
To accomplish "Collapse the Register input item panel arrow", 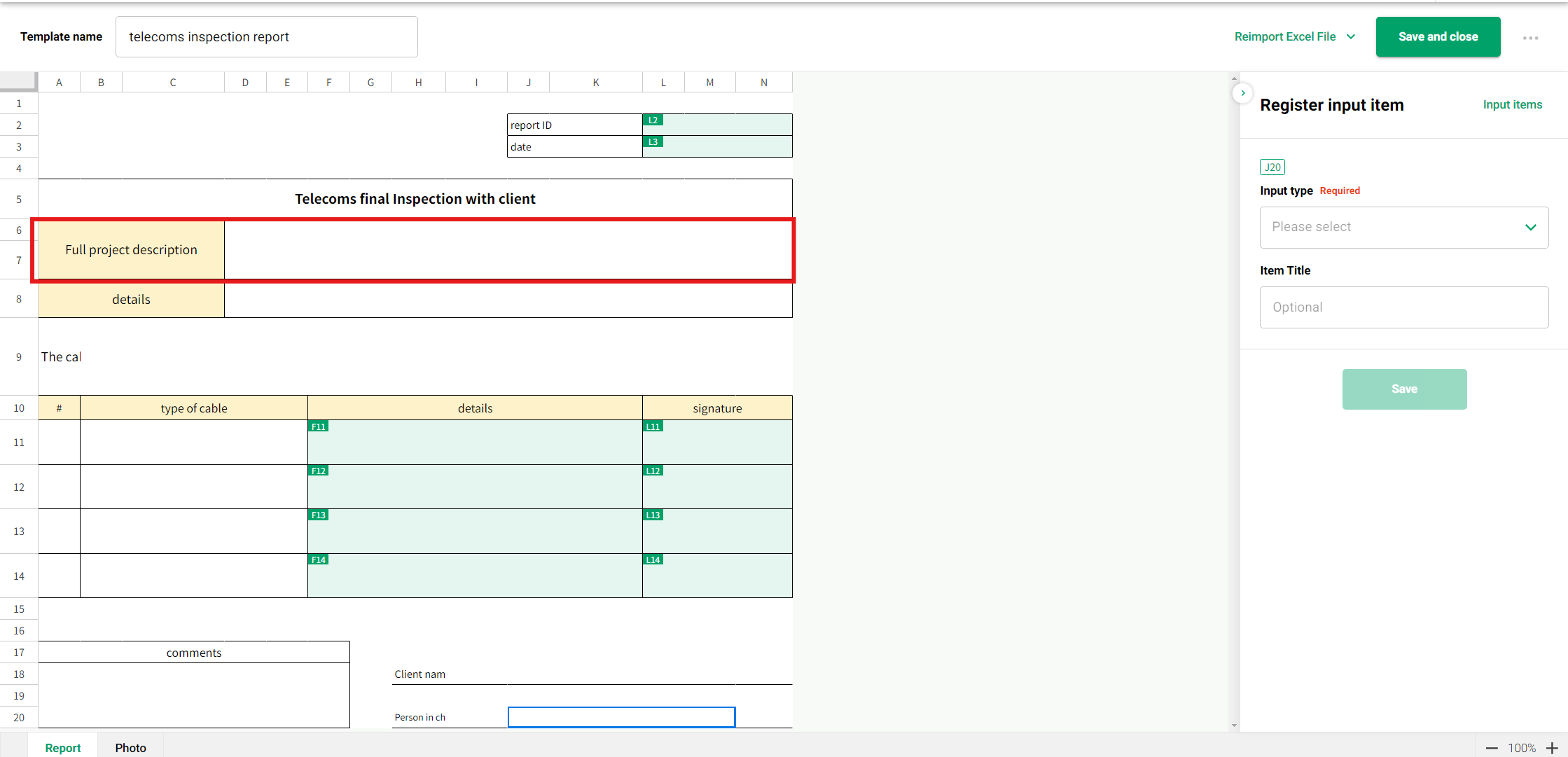I will (1243, 93).
